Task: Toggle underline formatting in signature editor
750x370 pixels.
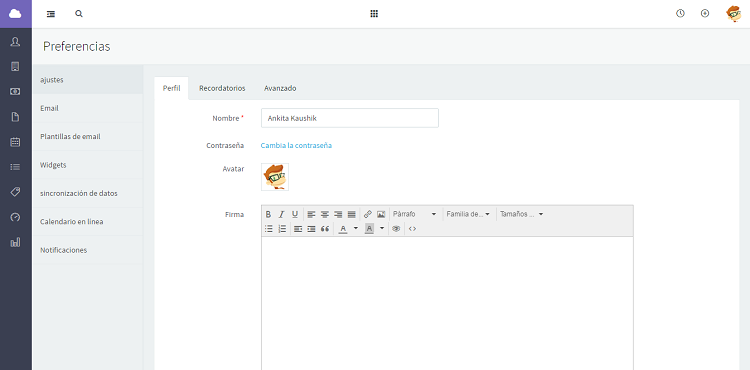Action: click(295, 214)
